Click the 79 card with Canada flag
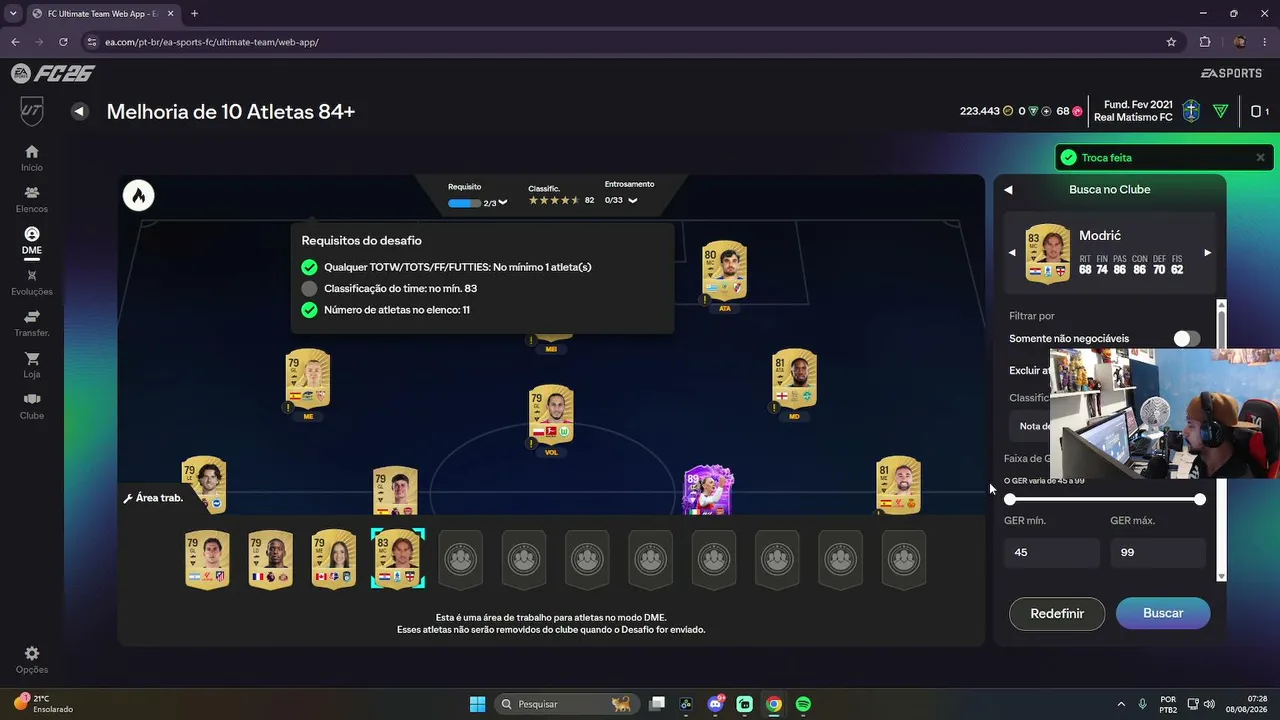The width and height of the screenshot is (1280, 720). click(334, 559)
